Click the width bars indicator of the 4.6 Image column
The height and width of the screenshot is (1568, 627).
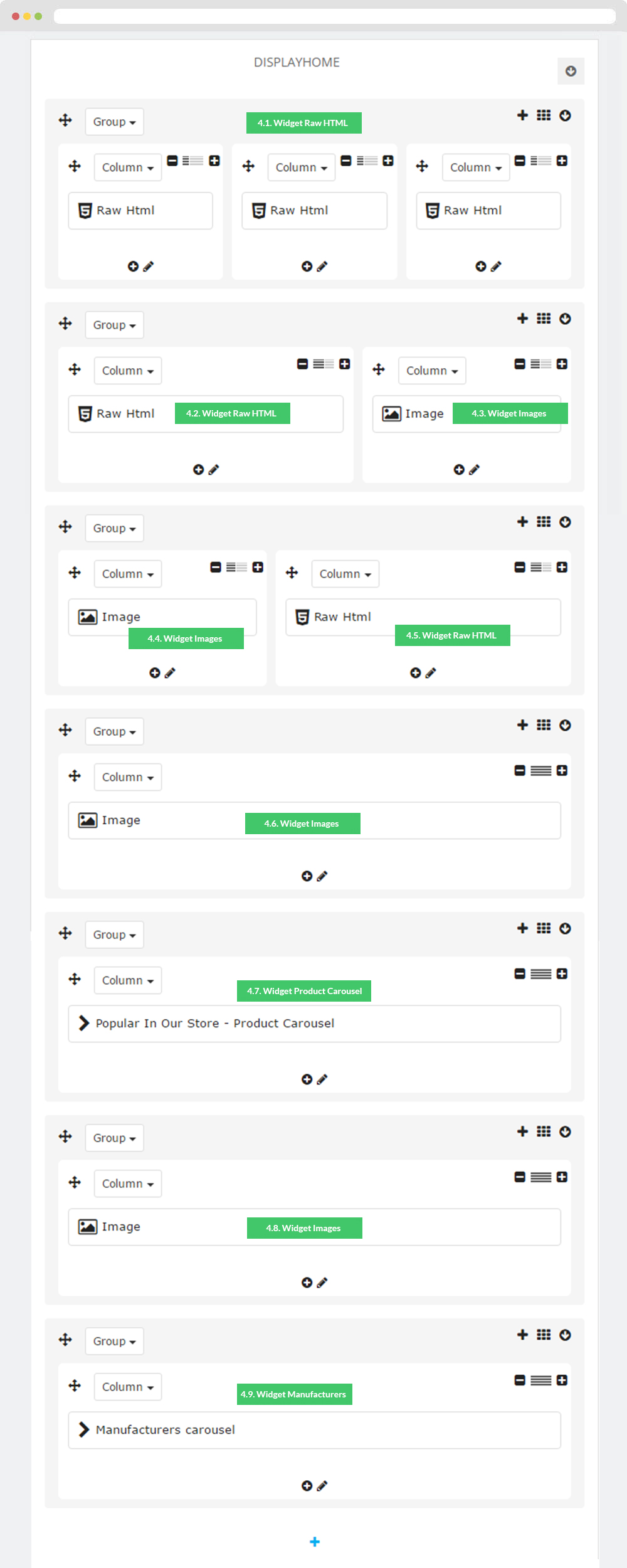tap(540, 770)
